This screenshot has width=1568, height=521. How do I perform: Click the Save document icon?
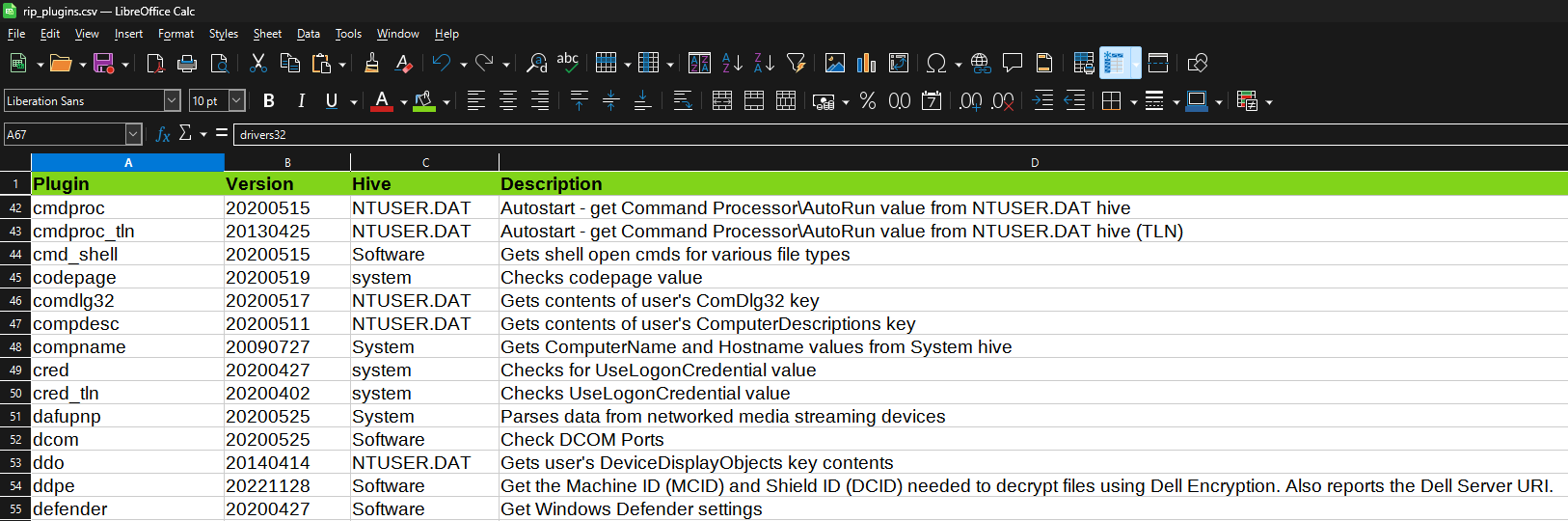[x=103, y=64]
